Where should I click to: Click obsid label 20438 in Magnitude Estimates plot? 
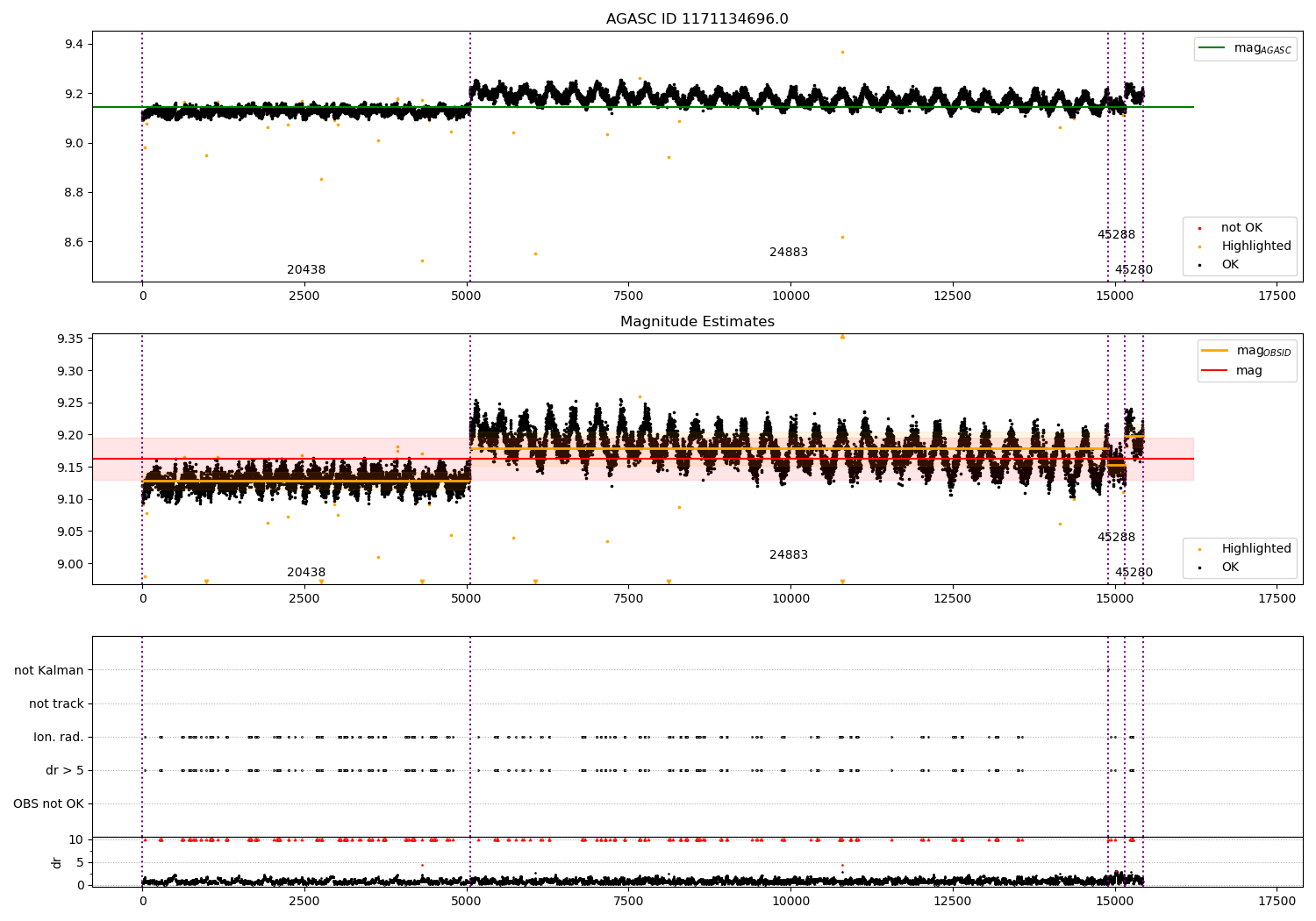(x=306, y=573)
